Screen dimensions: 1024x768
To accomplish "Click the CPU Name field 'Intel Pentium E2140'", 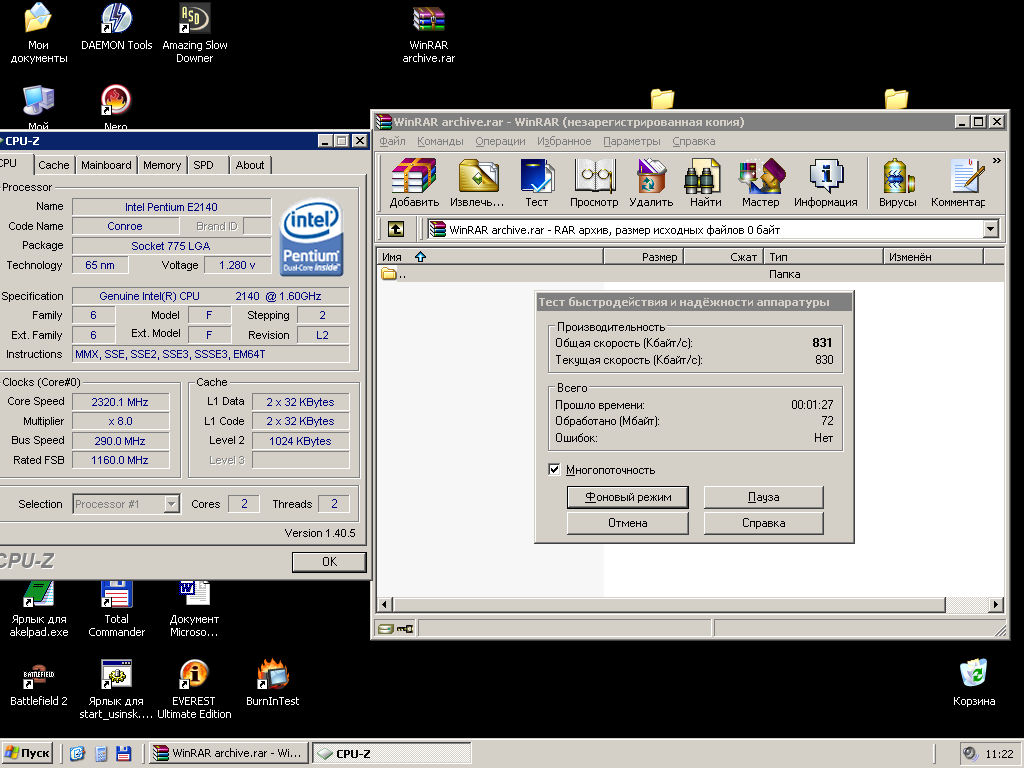I will [171, 207].
